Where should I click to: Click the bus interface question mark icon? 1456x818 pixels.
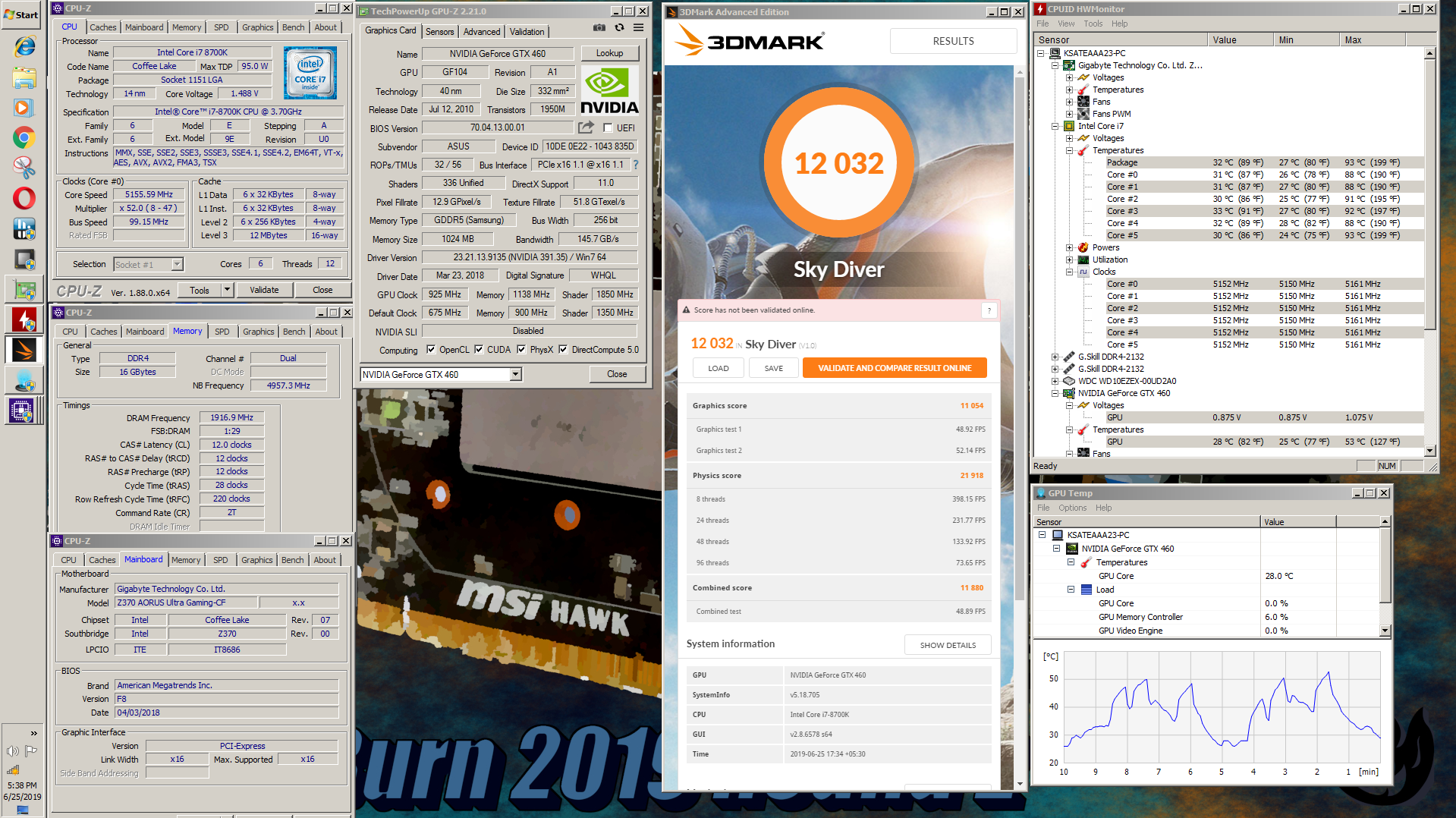(636, 165)
